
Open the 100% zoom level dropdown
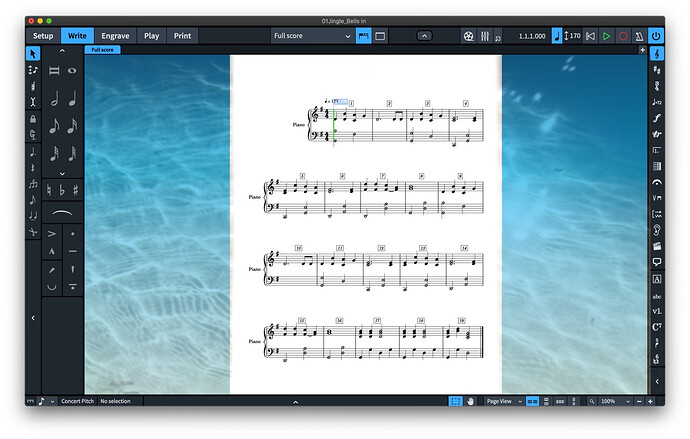coord(616,401)
